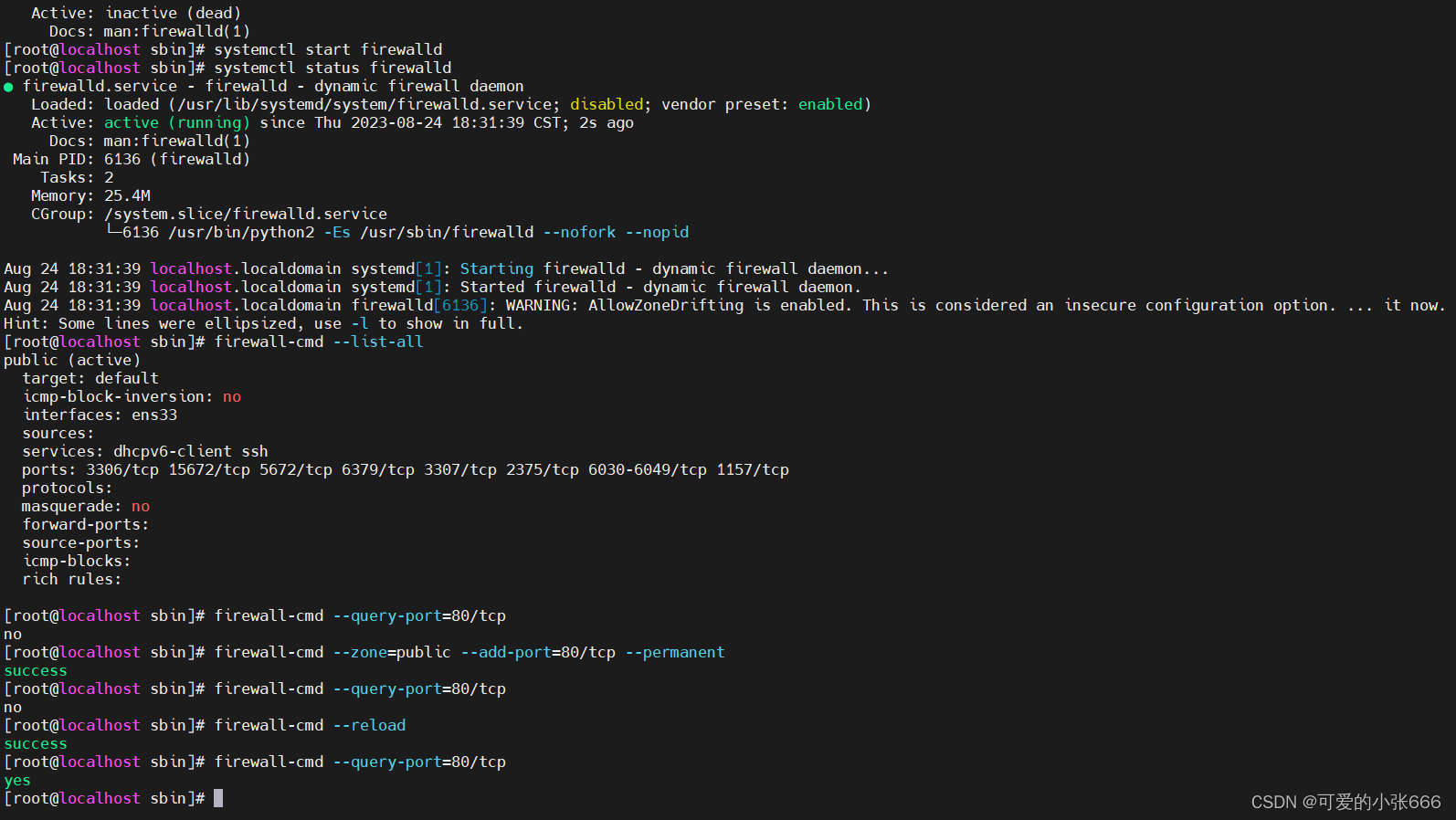Click the 'Tasks: 2' line
The height and width of the screenshot is (820, 1456).
coord(77,177)
